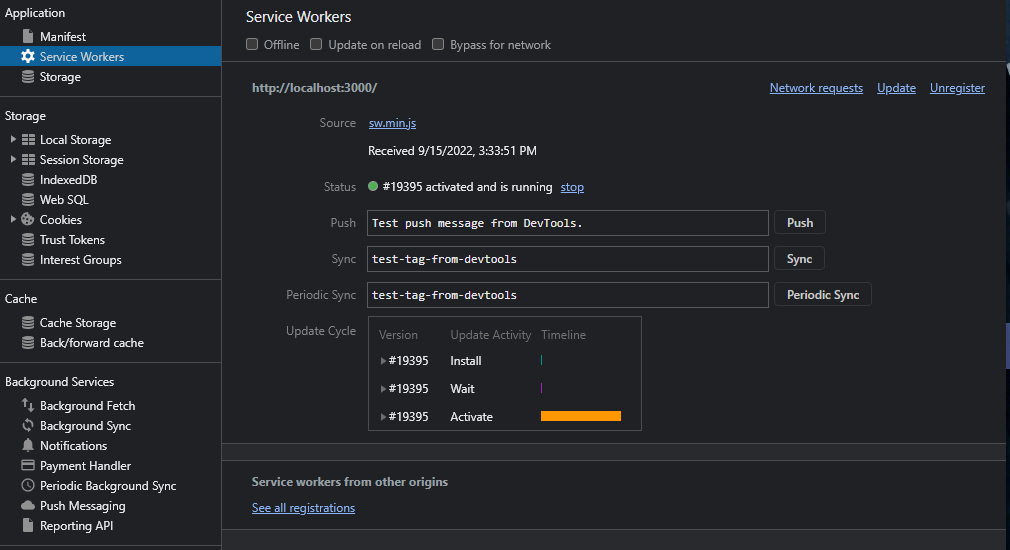This screenshot has width=1010, height=550.
Task: Click the IndexedDB database icon
Action: (28, 180)
